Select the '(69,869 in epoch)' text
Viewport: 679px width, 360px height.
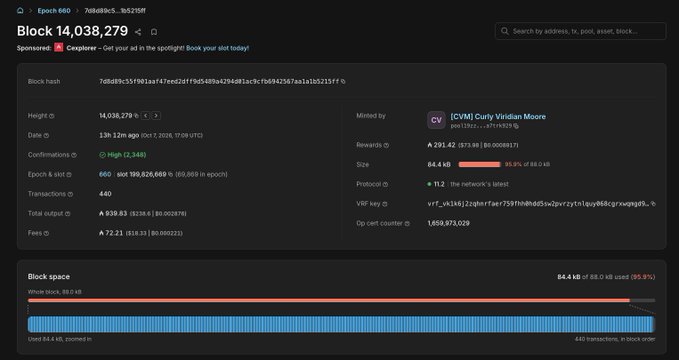201,174
